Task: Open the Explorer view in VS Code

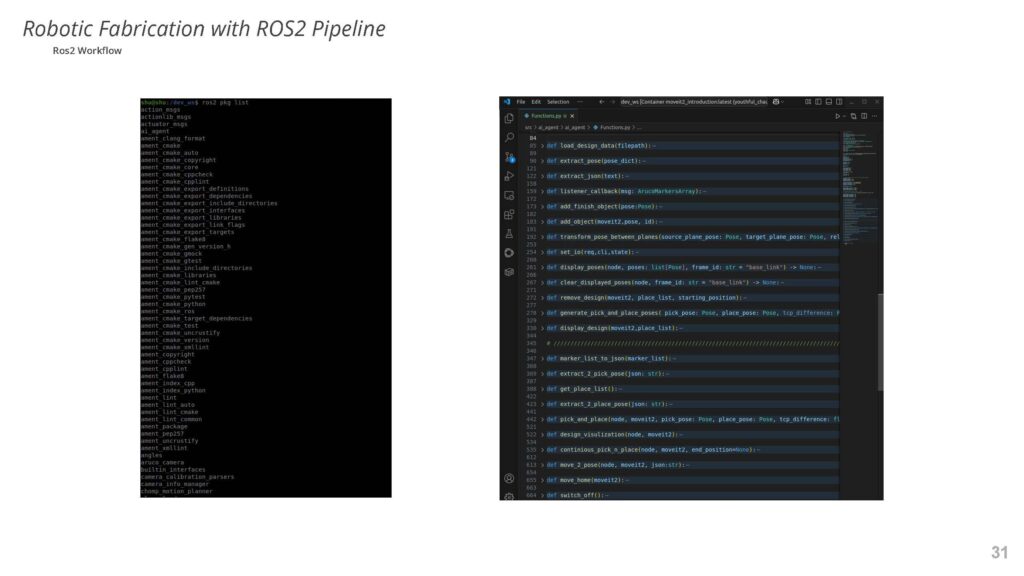Action: tap(509, 119)
